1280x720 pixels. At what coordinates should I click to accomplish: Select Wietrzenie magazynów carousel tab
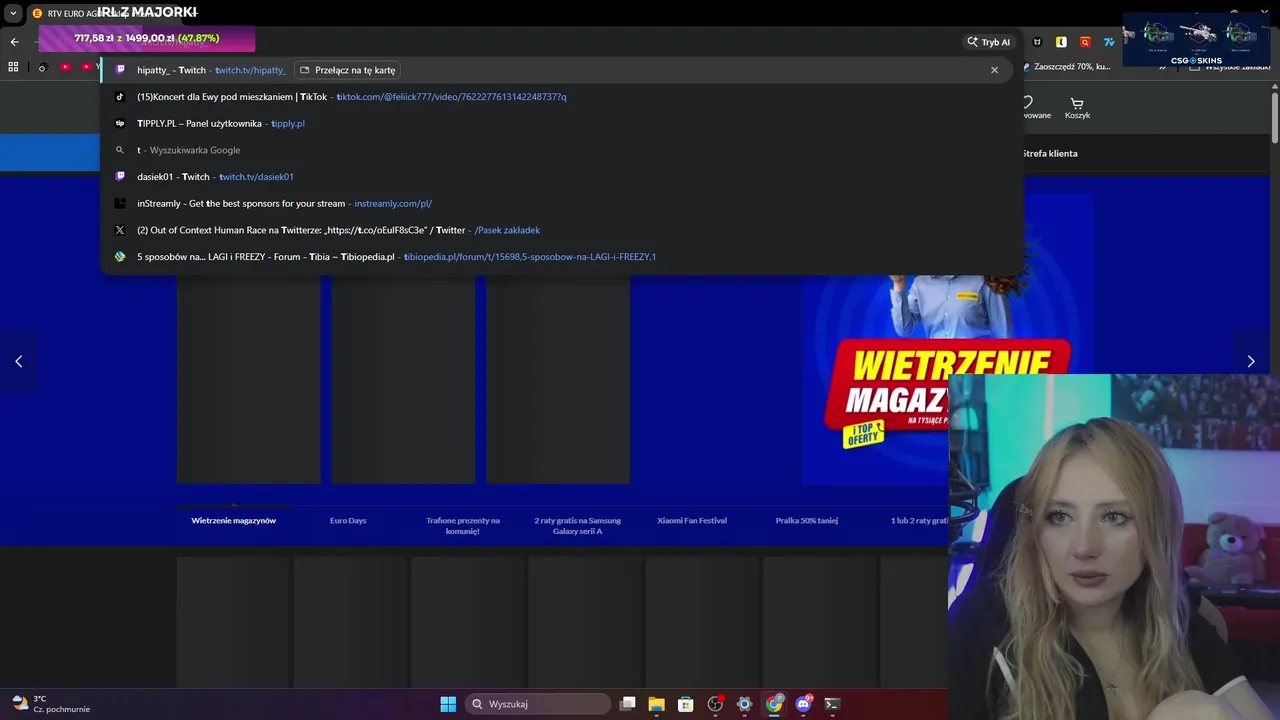tap(234, 521)
